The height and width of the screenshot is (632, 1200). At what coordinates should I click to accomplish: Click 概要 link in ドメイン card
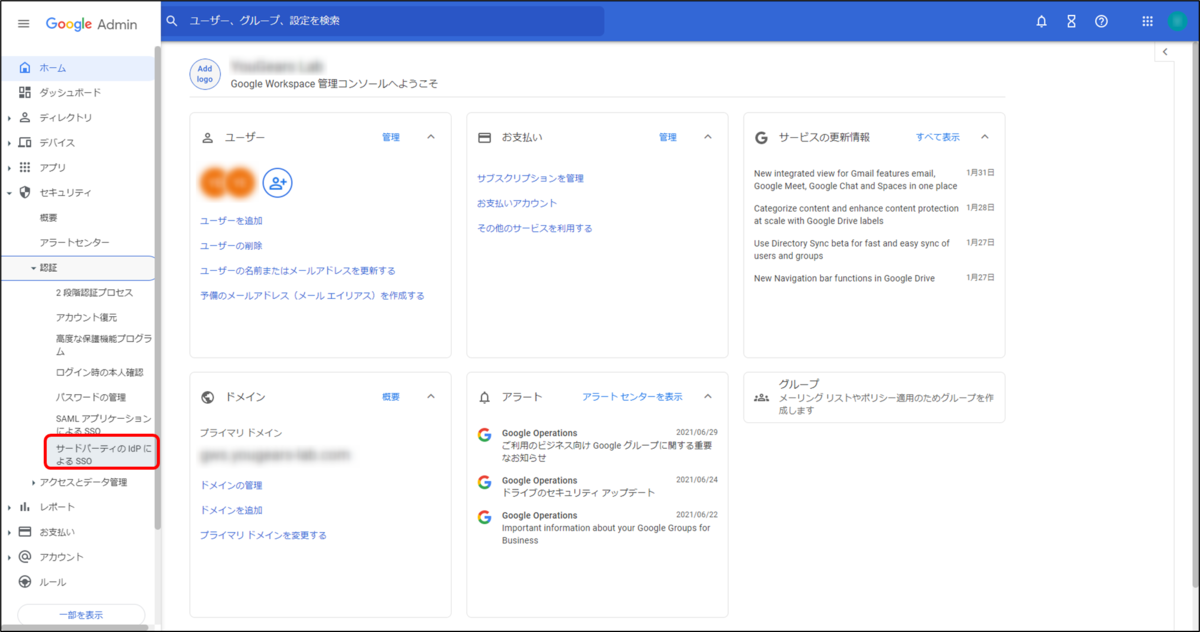coord(391,397)
